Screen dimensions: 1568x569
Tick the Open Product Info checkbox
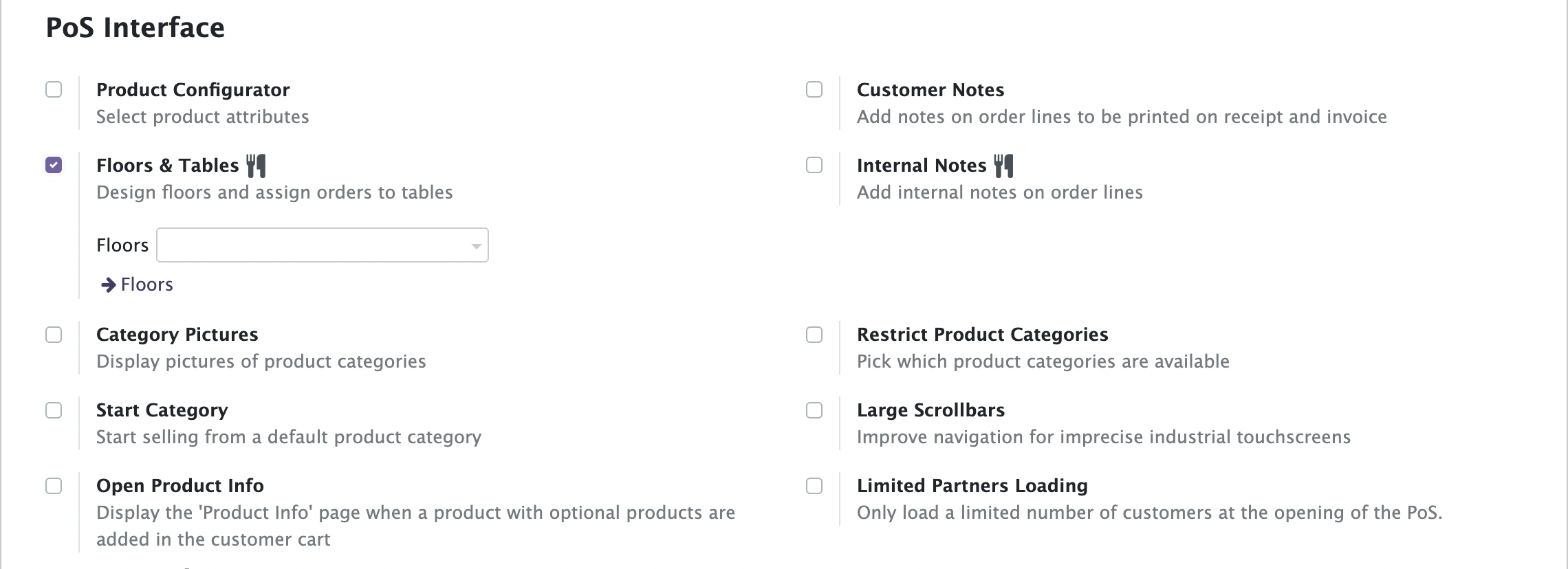(54, 486)
